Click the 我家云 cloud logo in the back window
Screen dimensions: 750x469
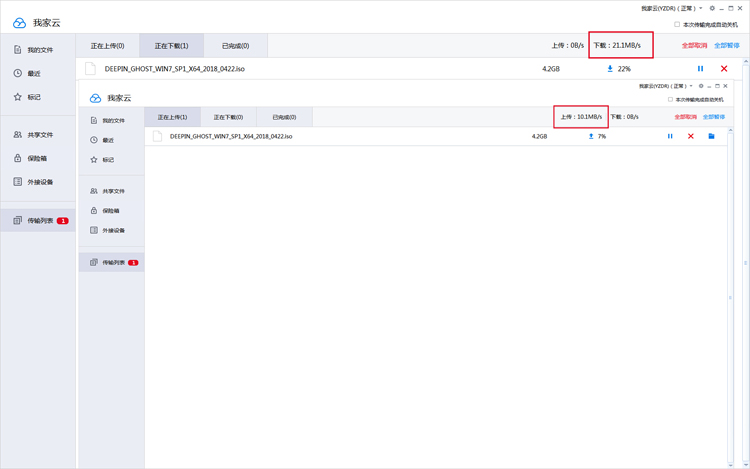[20, 23]
